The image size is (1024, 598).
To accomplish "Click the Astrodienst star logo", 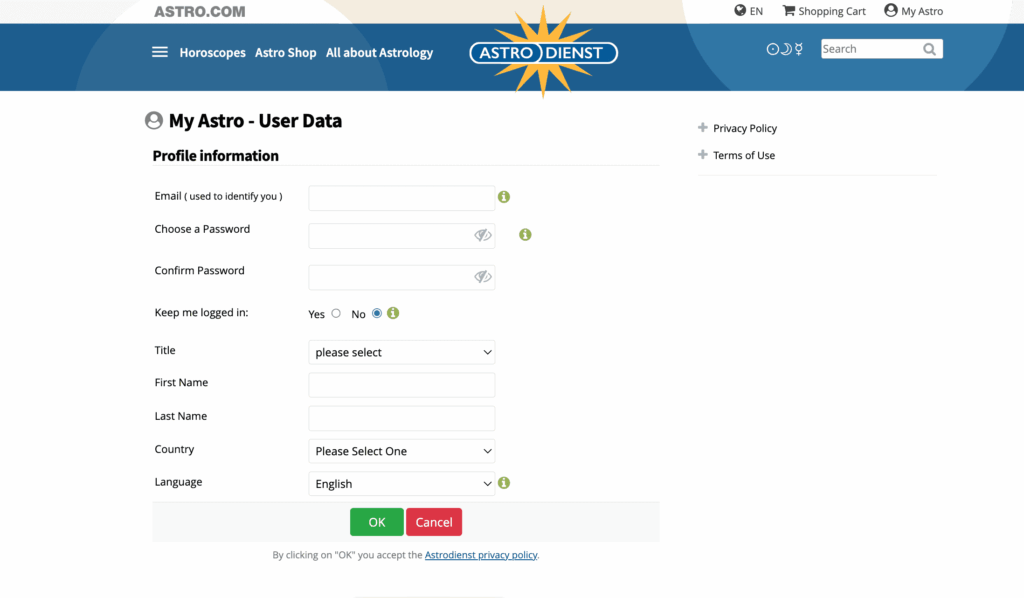I will pyautogui.click(x=543, y=52).
